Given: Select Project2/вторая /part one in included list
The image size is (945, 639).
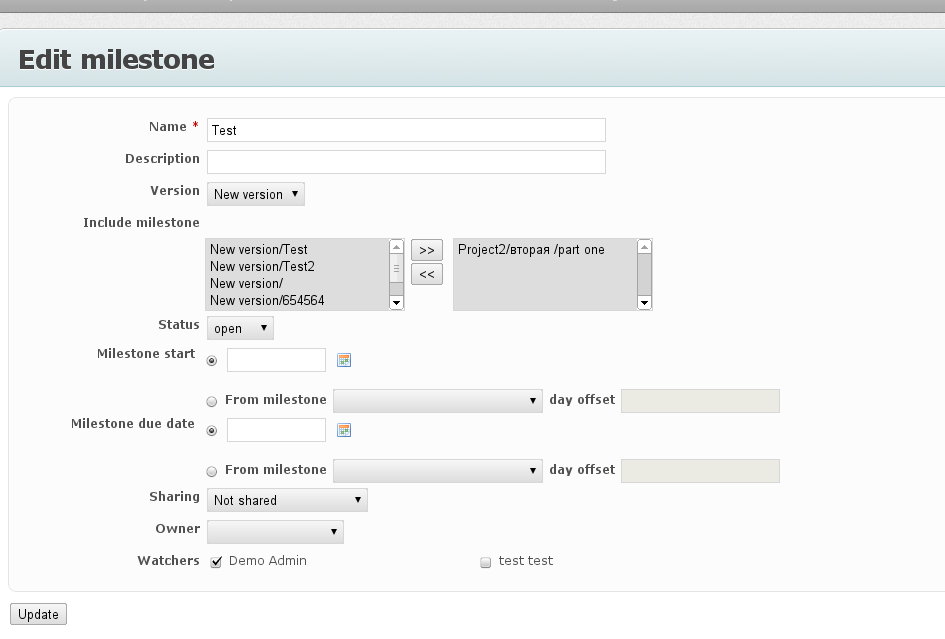Looking at the screenshot, I should point(531,250).
